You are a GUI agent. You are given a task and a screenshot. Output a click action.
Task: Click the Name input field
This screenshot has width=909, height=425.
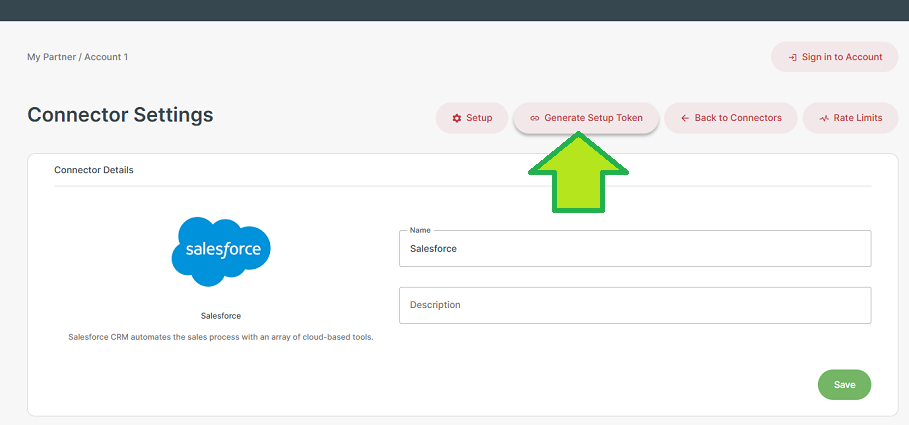click(x=635, y=249)
